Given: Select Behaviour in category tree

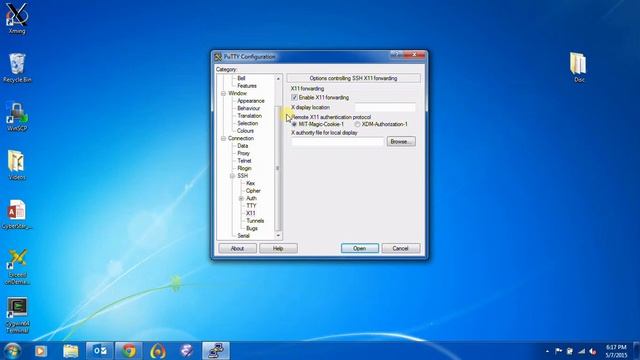Looking at the screenshot, I should (249, 108).
